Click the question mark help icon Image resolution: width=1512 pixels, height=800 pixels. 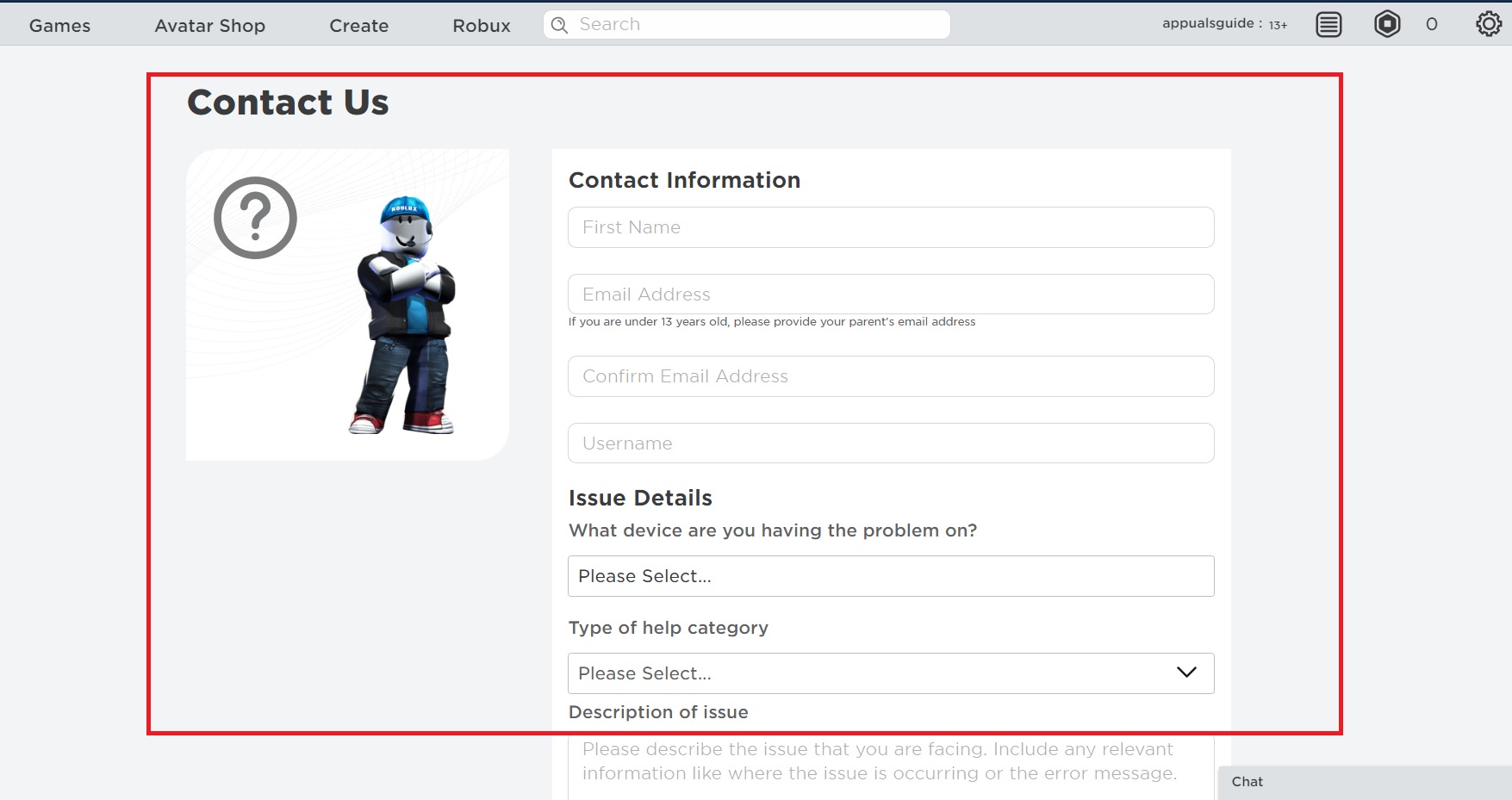255,218
